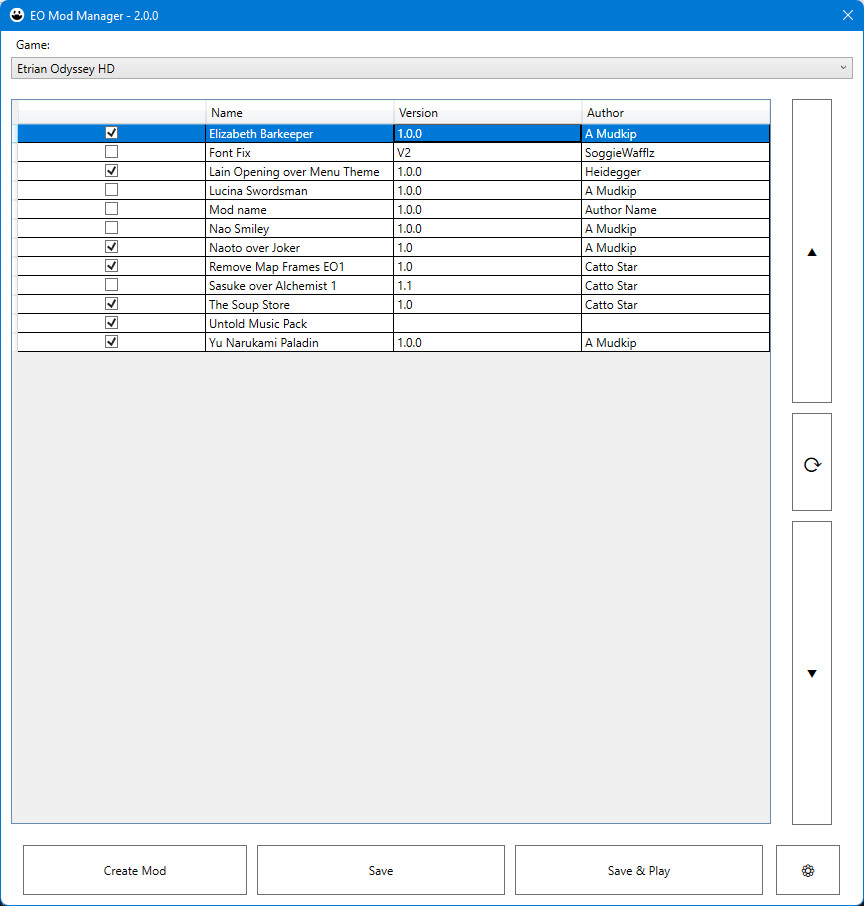Click Save & Play to launch
Viewport: 864px width, 906px height.
638,870
